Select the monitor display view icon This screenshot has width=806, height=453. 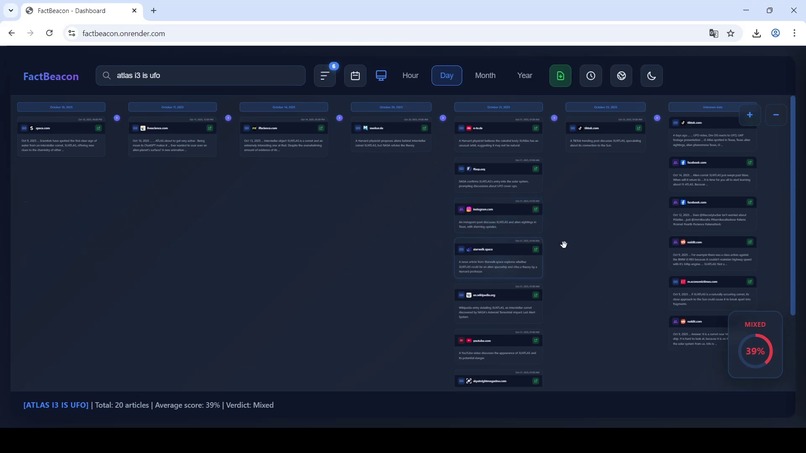coord(381,76)
